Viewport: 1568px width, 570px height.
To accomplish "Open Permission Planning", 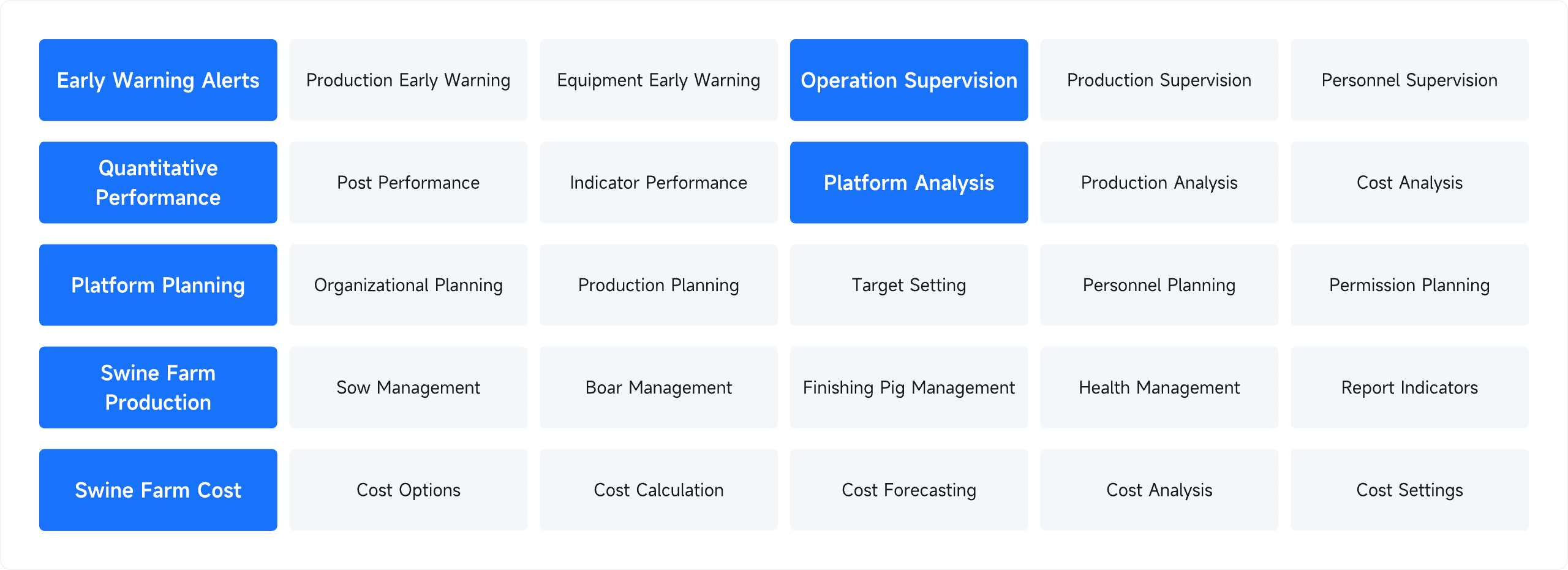I will [x=1409, y=285].
